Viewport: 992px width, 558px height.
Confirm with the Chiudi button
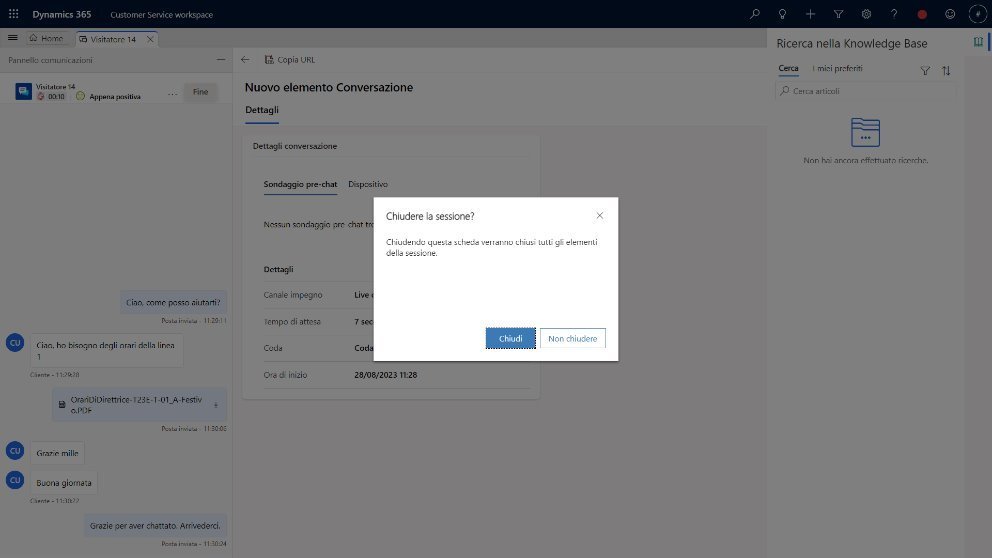[x=510, y=339]
